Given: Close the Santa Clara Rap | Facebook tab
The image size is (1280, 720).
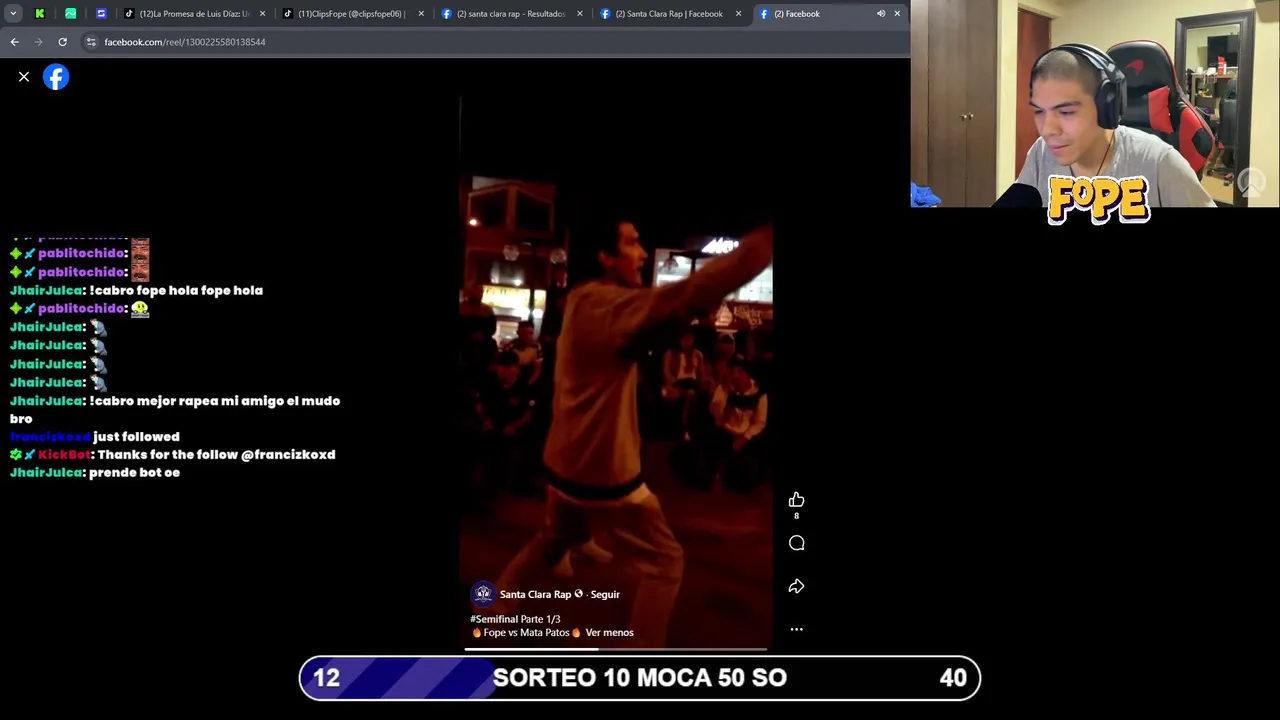Looking at the screenshot, I should [738, 14].
